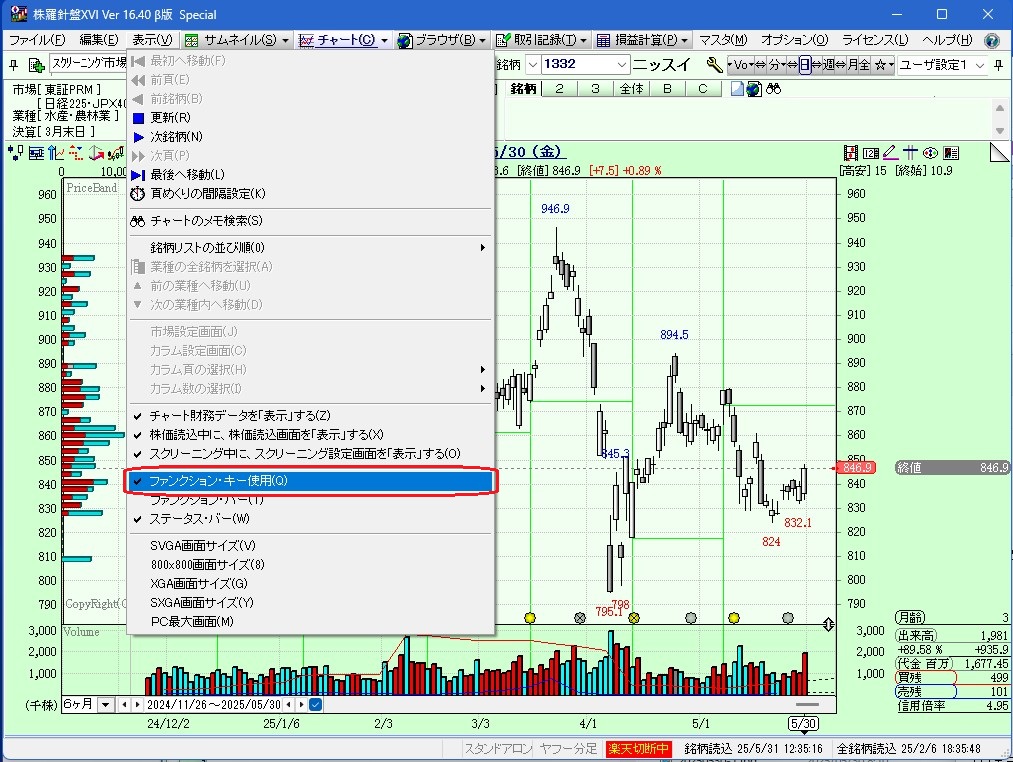
Task: Click the pencil drawing tool icon
Action: 890,153
